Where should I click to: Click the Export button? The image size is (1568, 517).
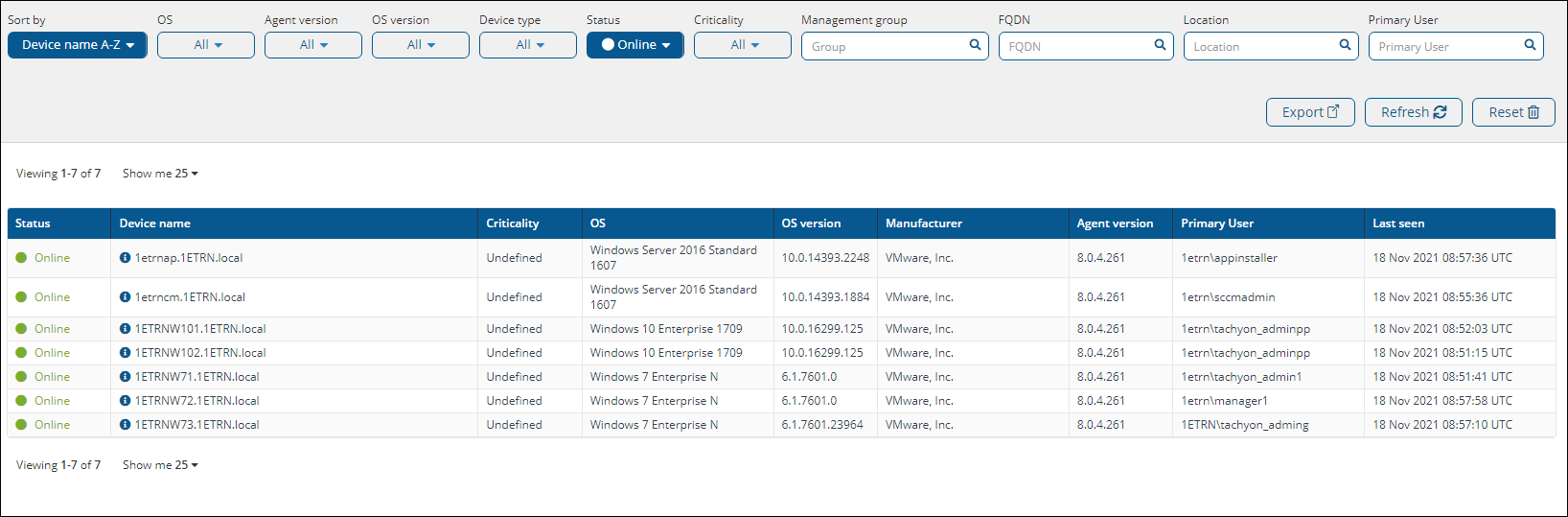click(x=1309, y=112)
